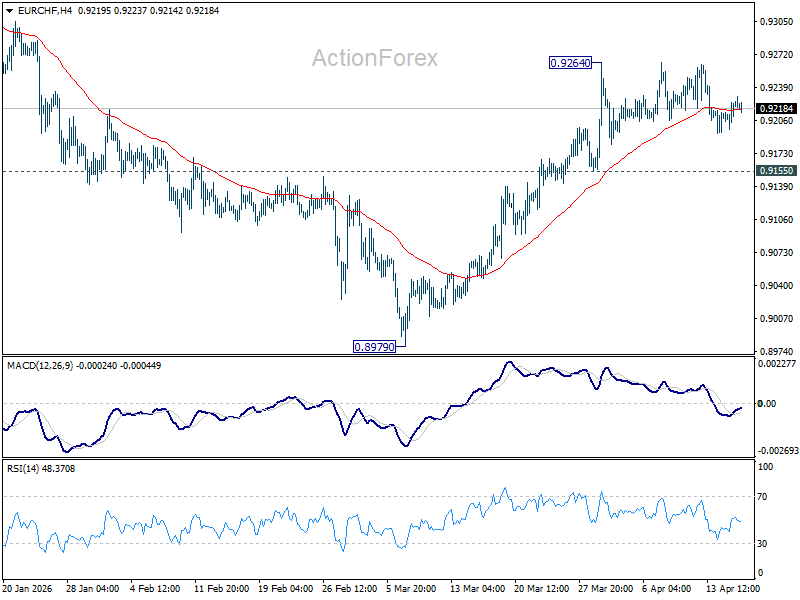
Task: Open the EURCHF,H4 chart dropdown triangle
Action: point(9,11)
